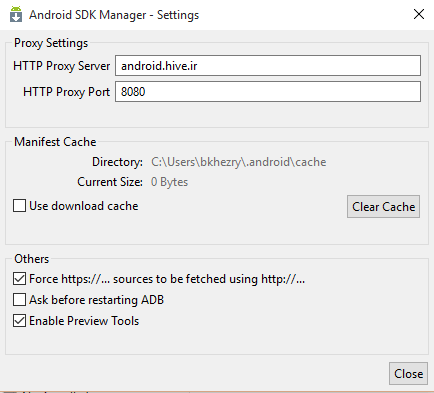Click the Close button
The height and width of the screenshot is (393, 434).
pyautogui.click(x=408, y=374)
